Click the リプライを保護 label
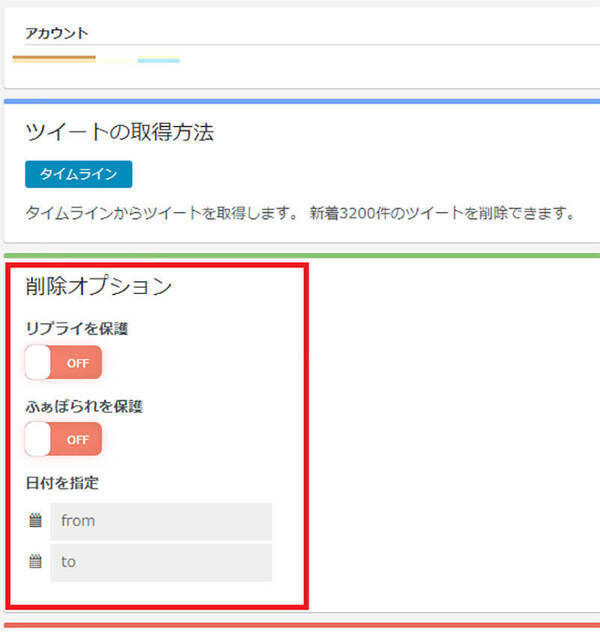 tap(77, 328)
